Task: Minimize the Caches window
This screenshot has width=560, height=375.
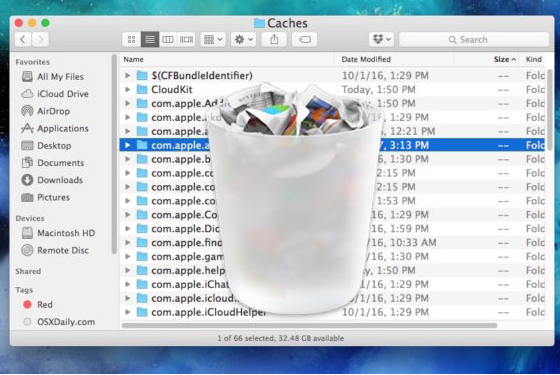Action: click(32, 23)
